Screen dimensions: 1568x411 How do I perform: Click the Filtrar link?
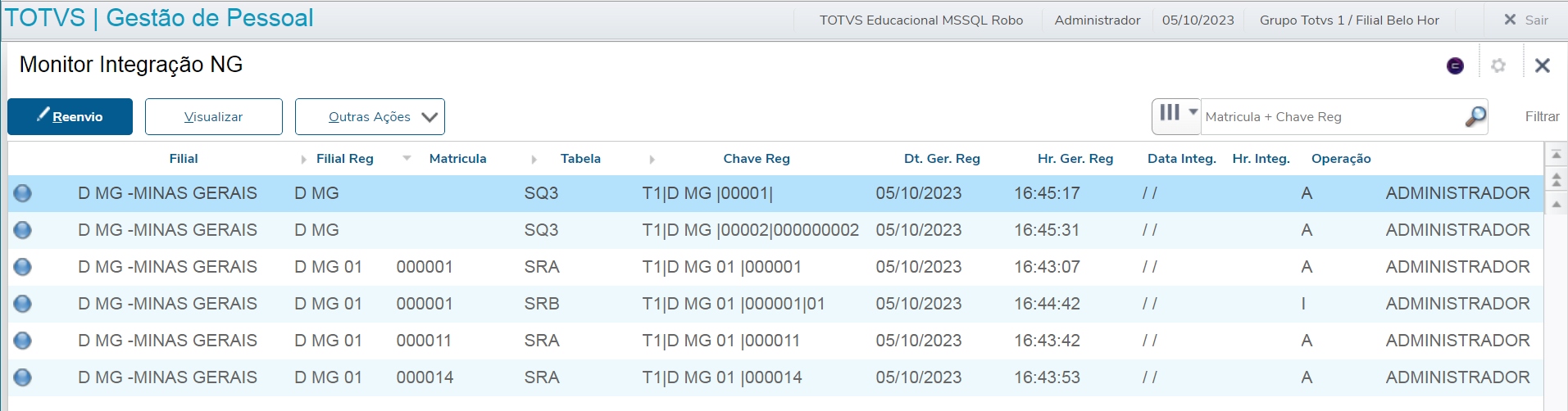1542,116
